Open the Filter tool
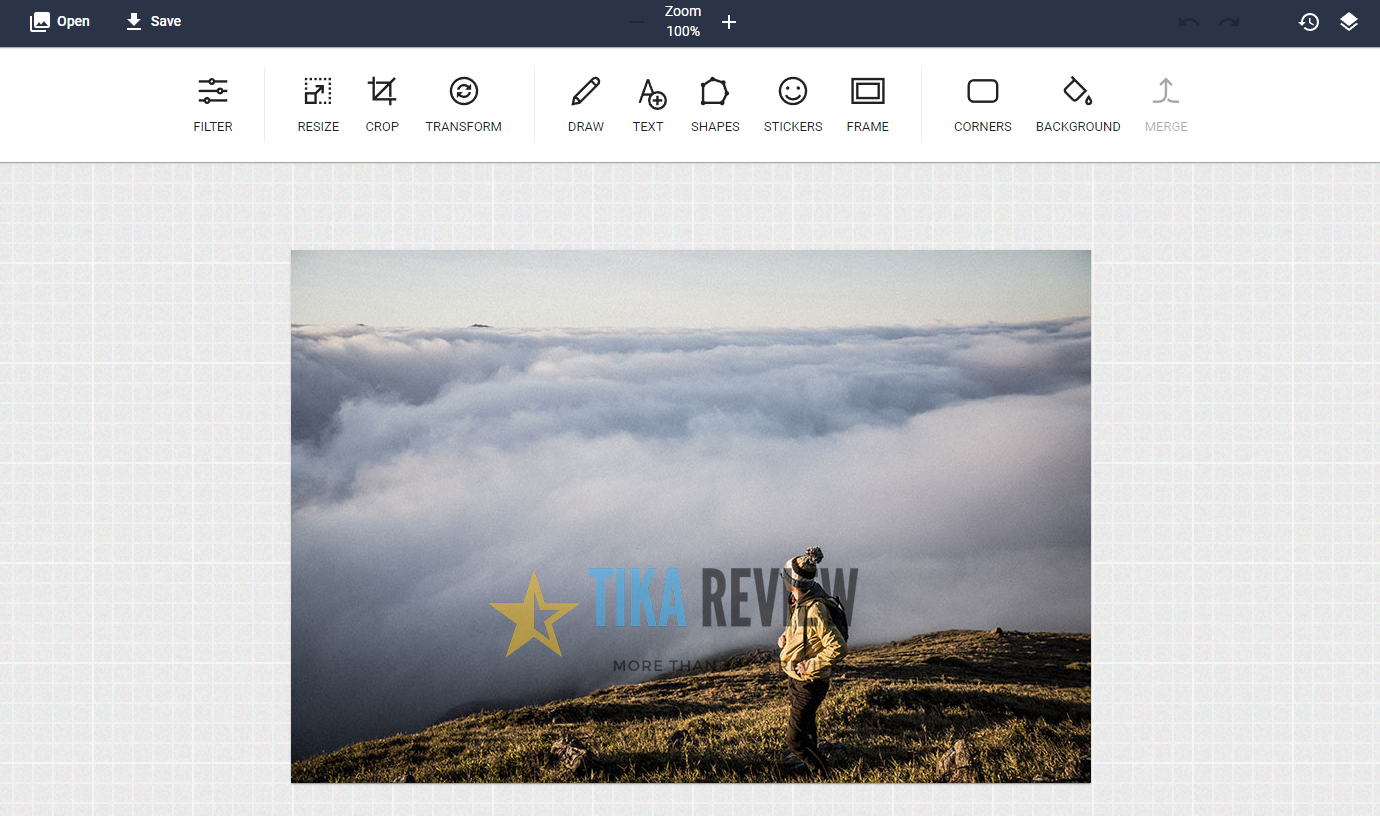The height and width of the screenshot is (816, 1380). (213, 104)
